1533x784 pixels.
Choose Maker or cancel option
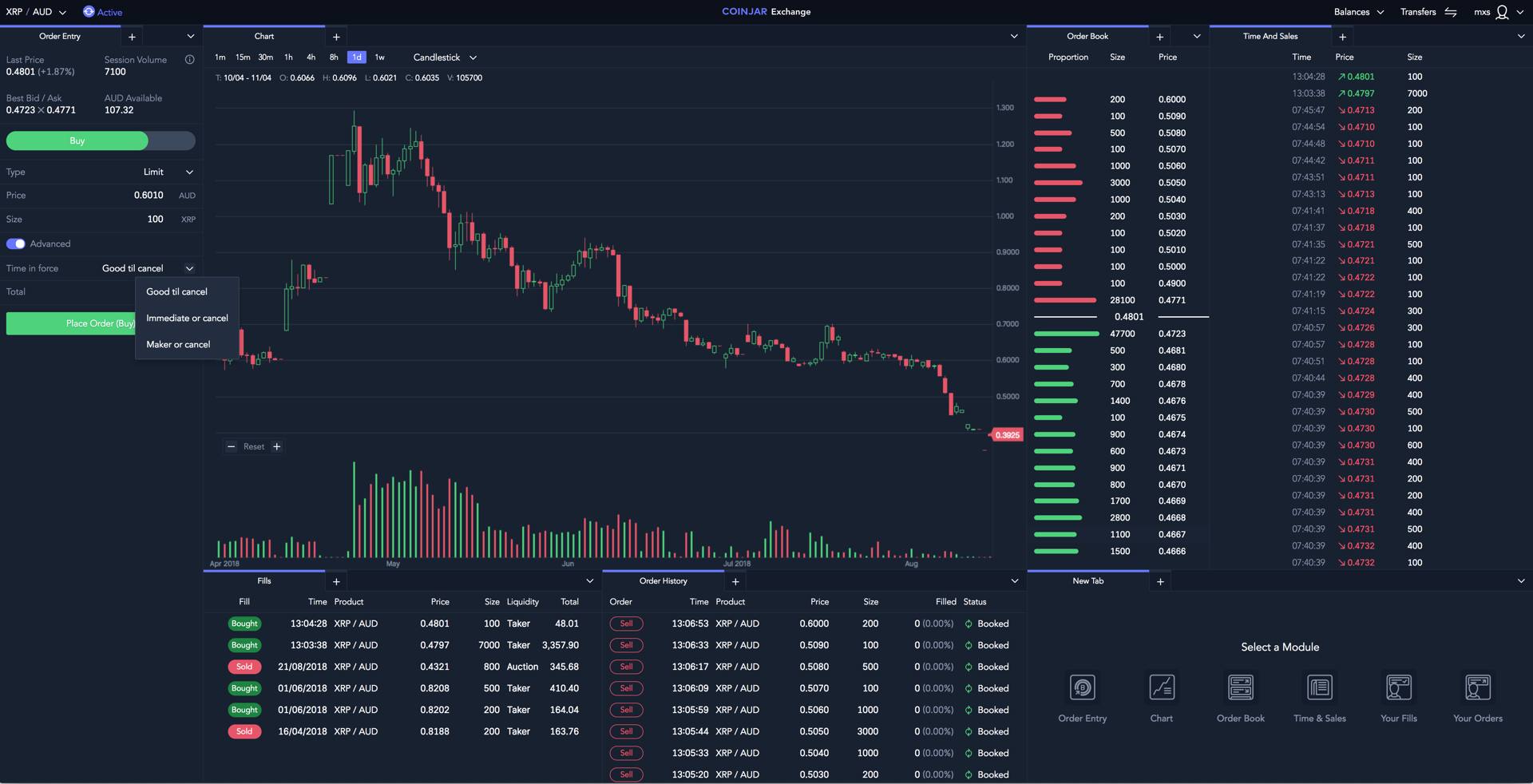click(x=188, y=345)
